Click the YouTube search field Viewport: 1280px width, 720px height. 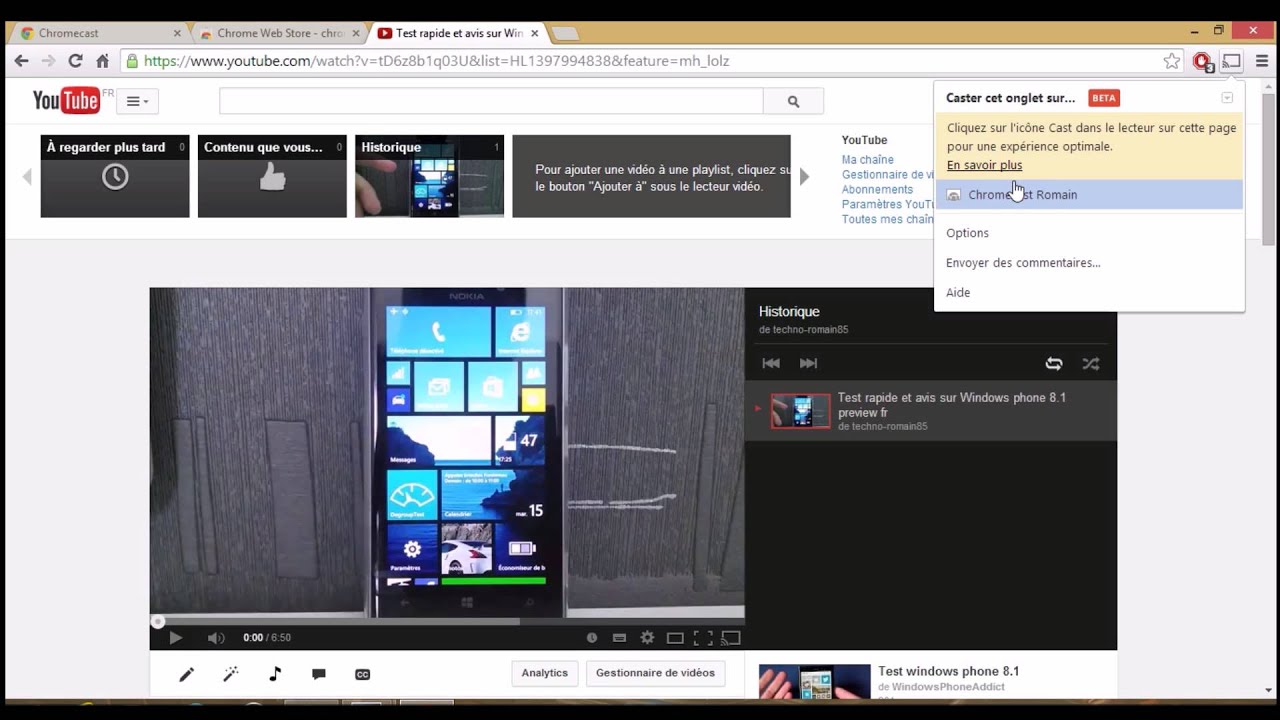tap(491, 101)
